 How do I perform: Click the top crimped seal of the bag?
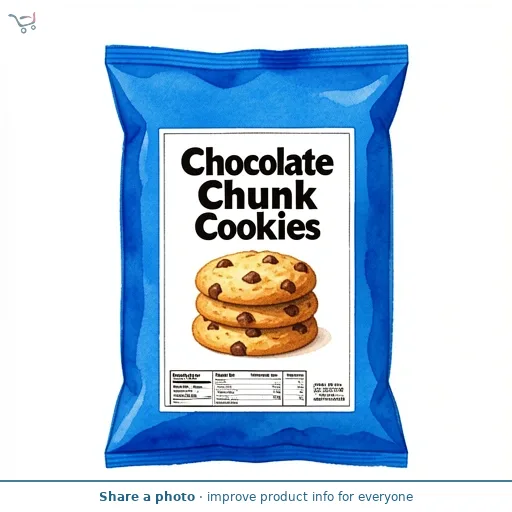point(256,55)
